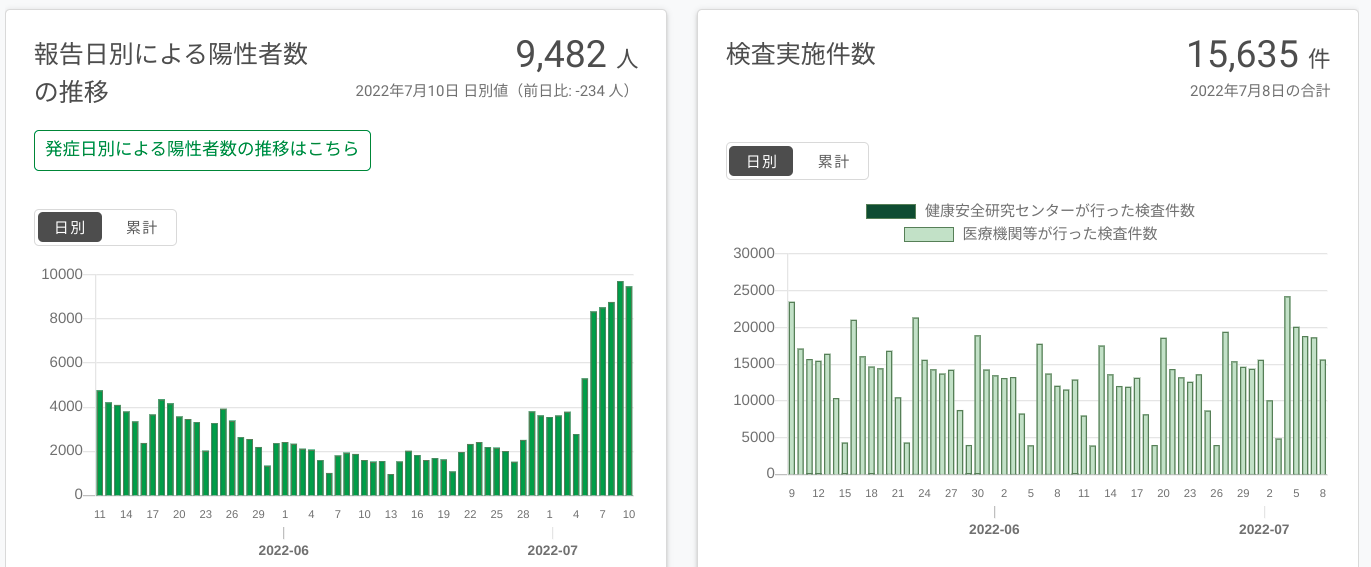Switch 検査実施件数 chart to 累計

point(833,161)
